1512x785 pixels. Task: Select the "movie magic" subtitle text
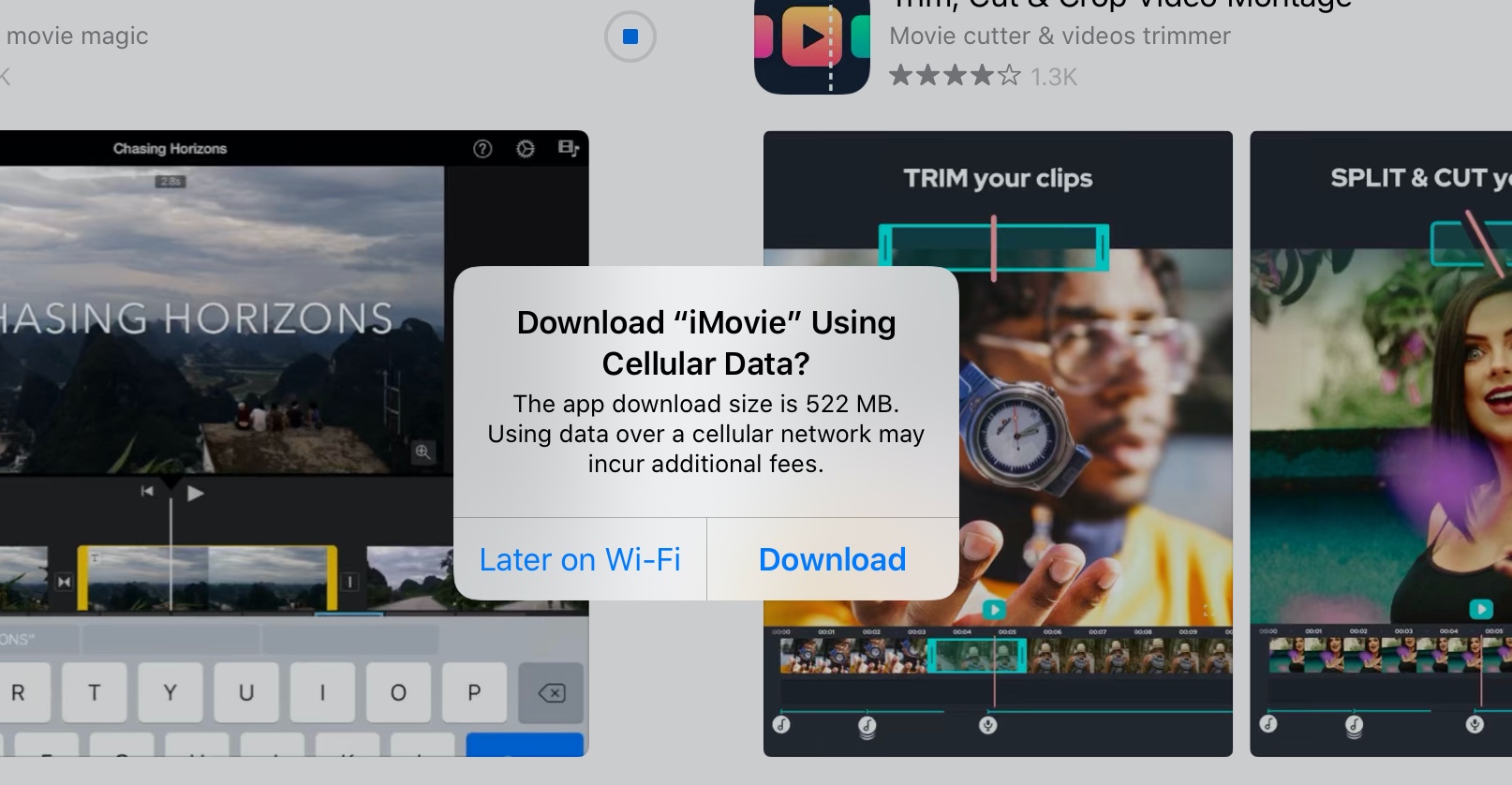coord(77,36)
